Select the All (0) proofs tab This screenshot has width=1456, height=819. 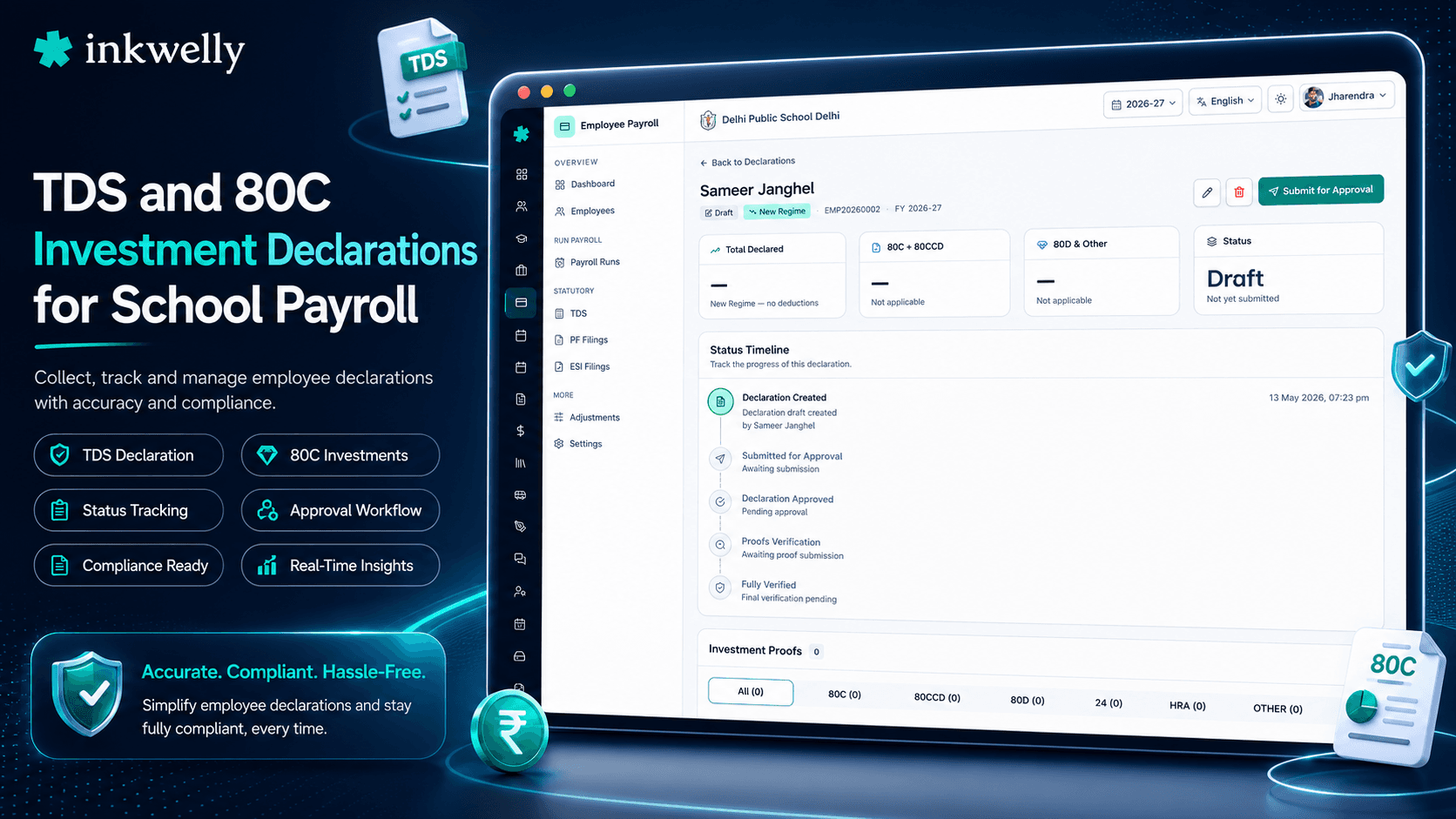pos(751,692)
